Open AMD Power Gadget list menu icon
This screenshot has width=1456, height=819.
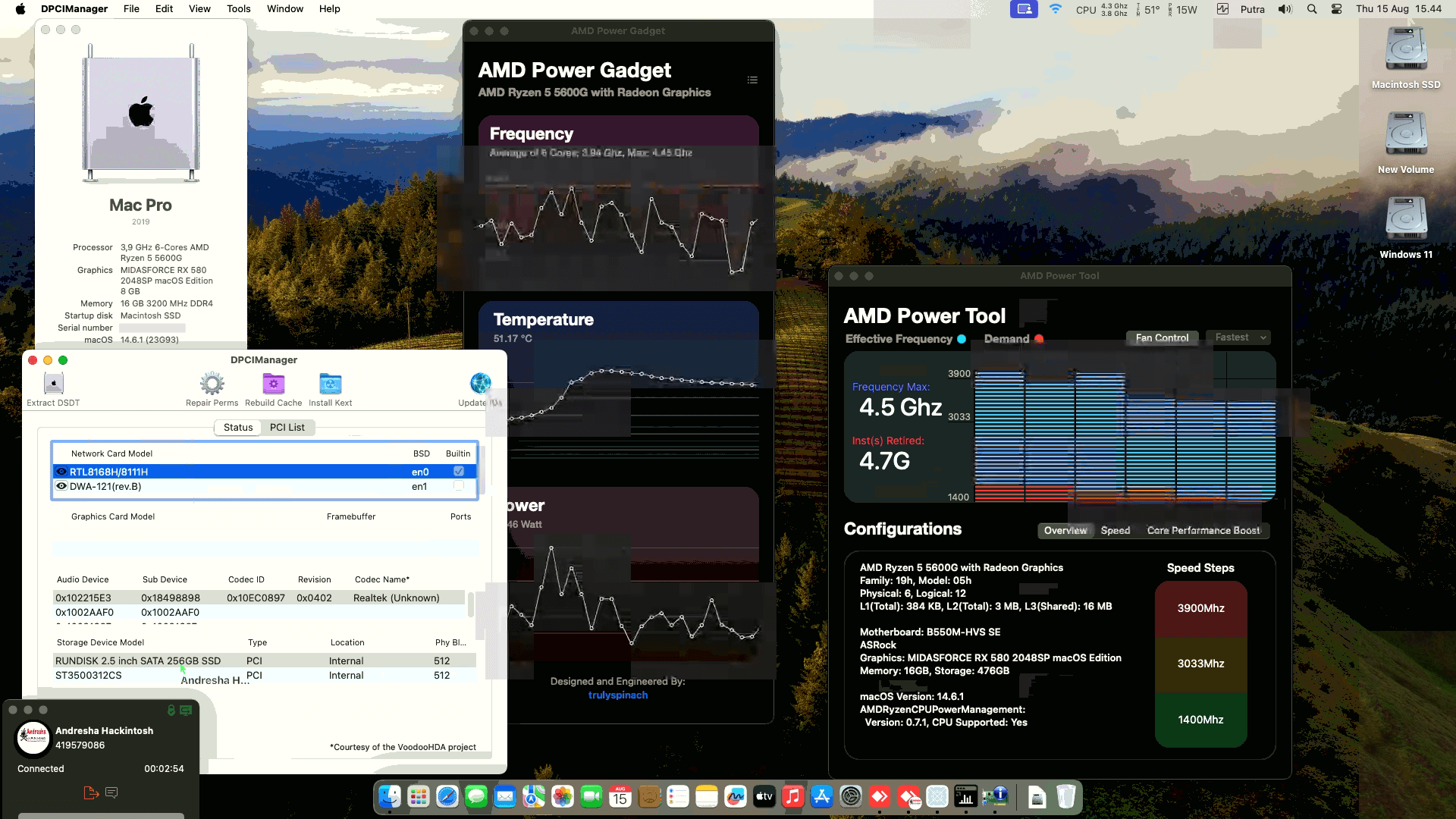[752, 80]
